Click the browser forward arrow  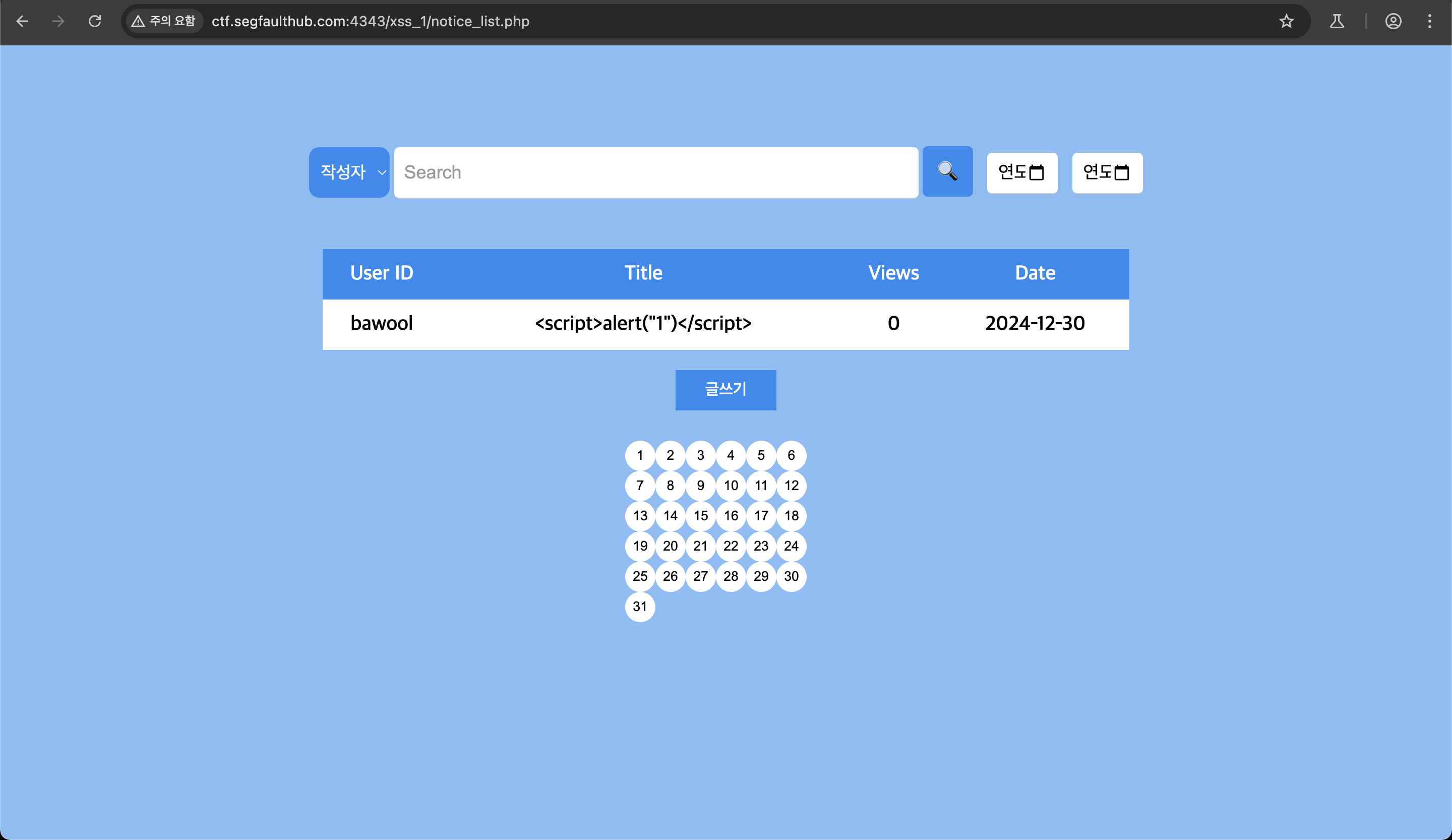58,21
